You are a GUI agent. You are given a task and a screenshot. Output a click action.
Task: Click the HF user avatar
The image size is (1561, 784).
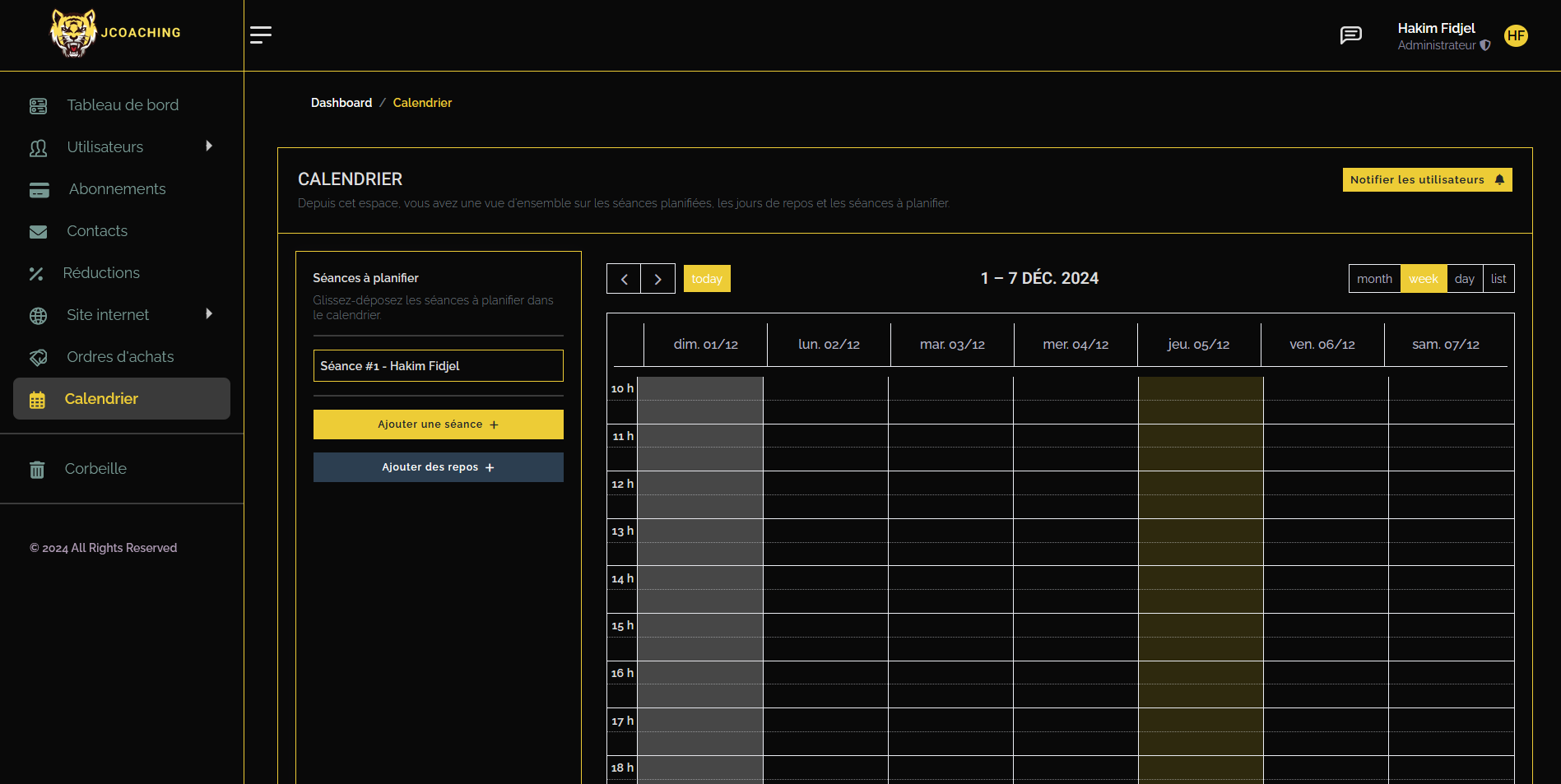pyautogui.click(x=1516, y=36)
